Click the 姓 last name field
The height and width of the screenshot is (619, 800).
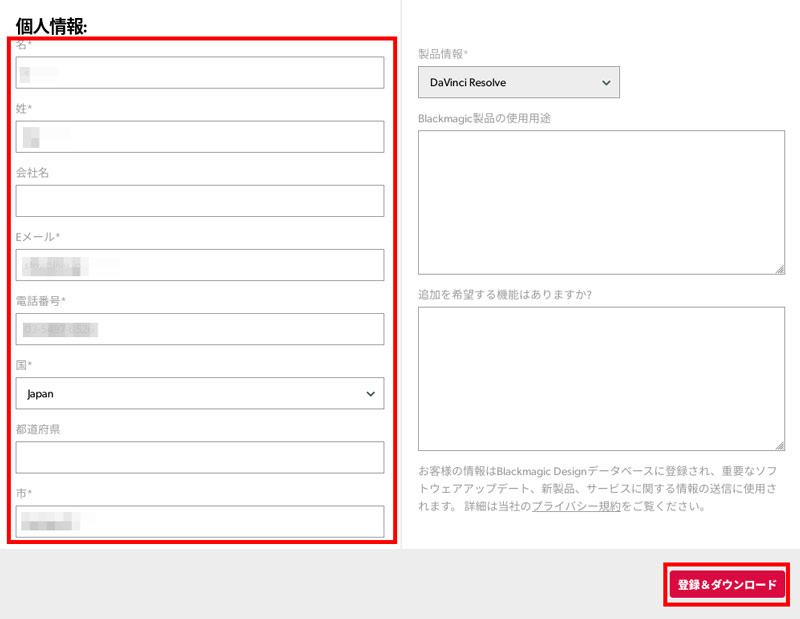point(199,136)
